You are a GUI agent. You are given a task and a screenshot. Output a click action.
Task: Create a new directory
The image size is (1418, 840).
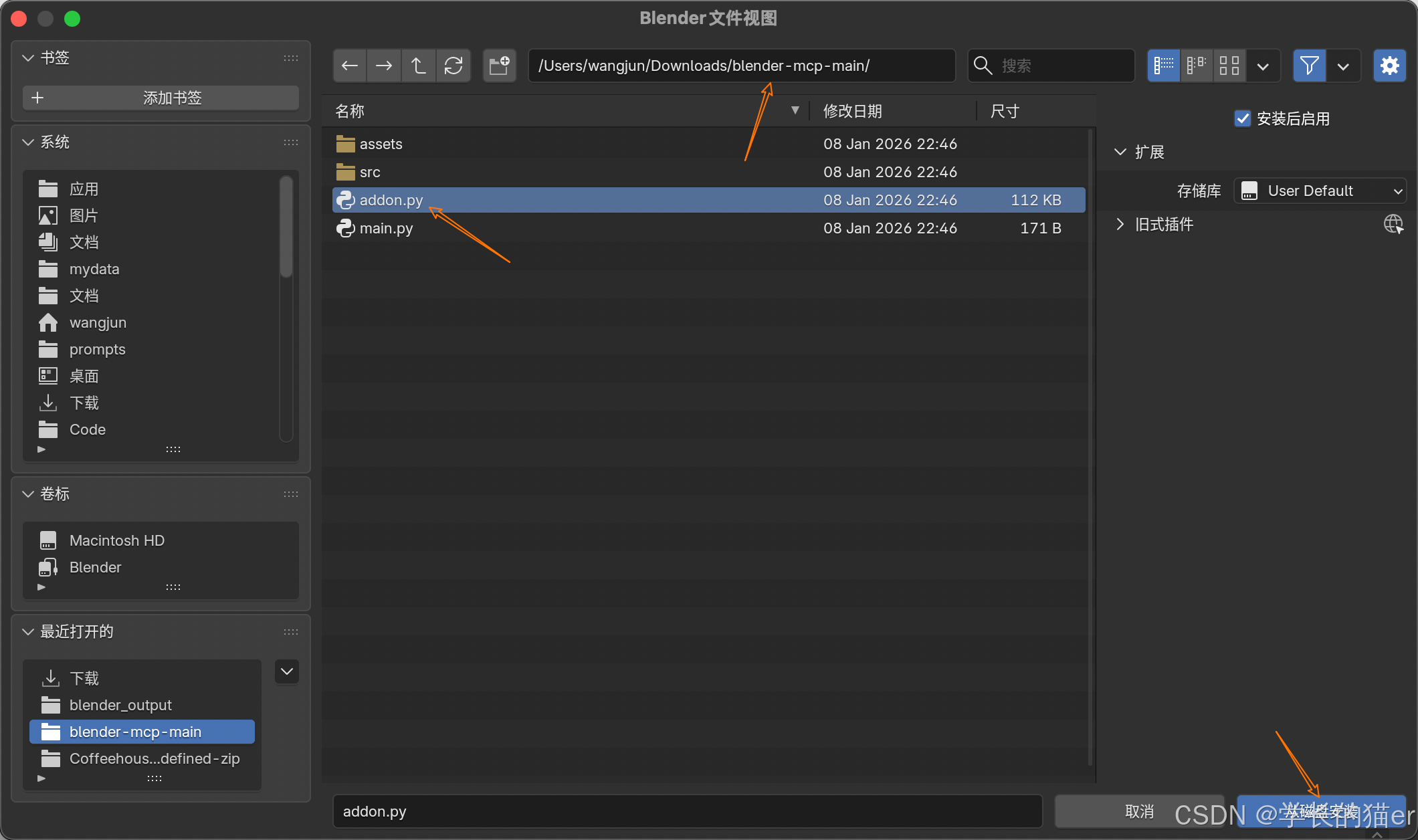[499, 66]
